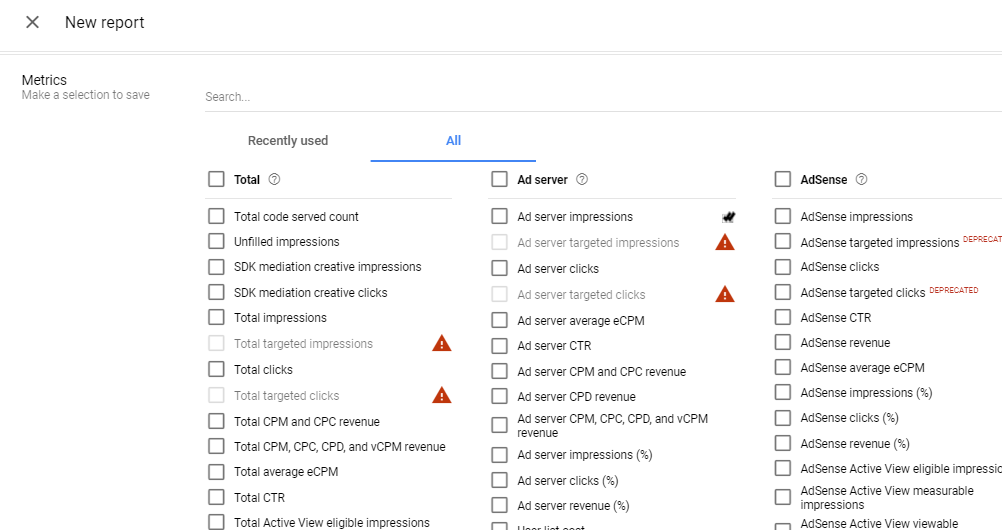This screenshot has width=1002, height=530.
Task: Check Unfilled impressions metric
Action: 216,242
